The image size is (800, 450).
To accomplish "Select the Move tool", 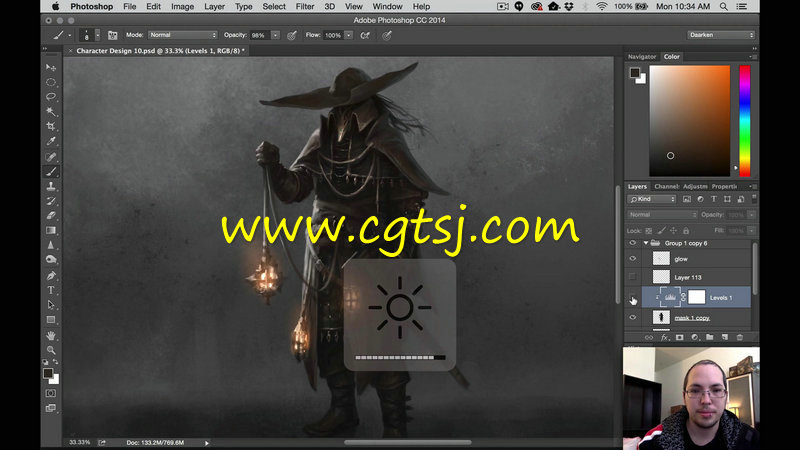I will coord(51,67).
